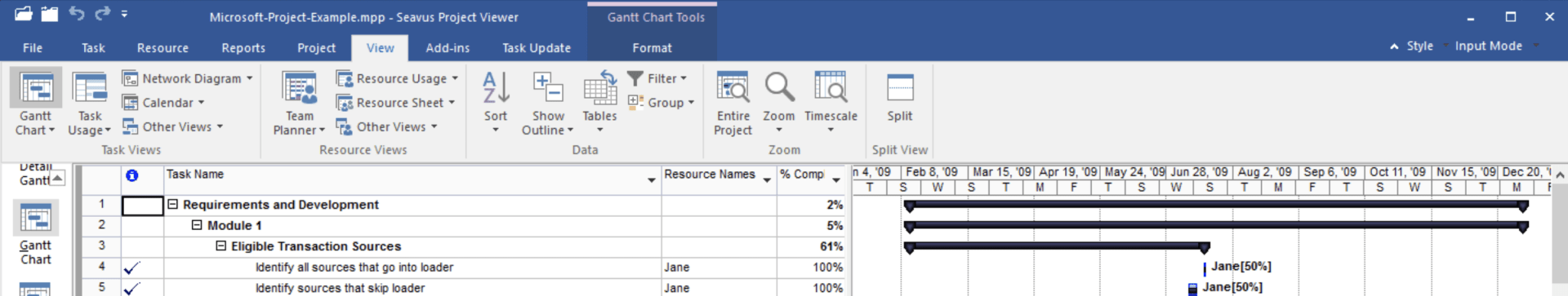Click the Network Diagram icon
The width and height of the screenshot is (1568, 296).
[130, 78]
